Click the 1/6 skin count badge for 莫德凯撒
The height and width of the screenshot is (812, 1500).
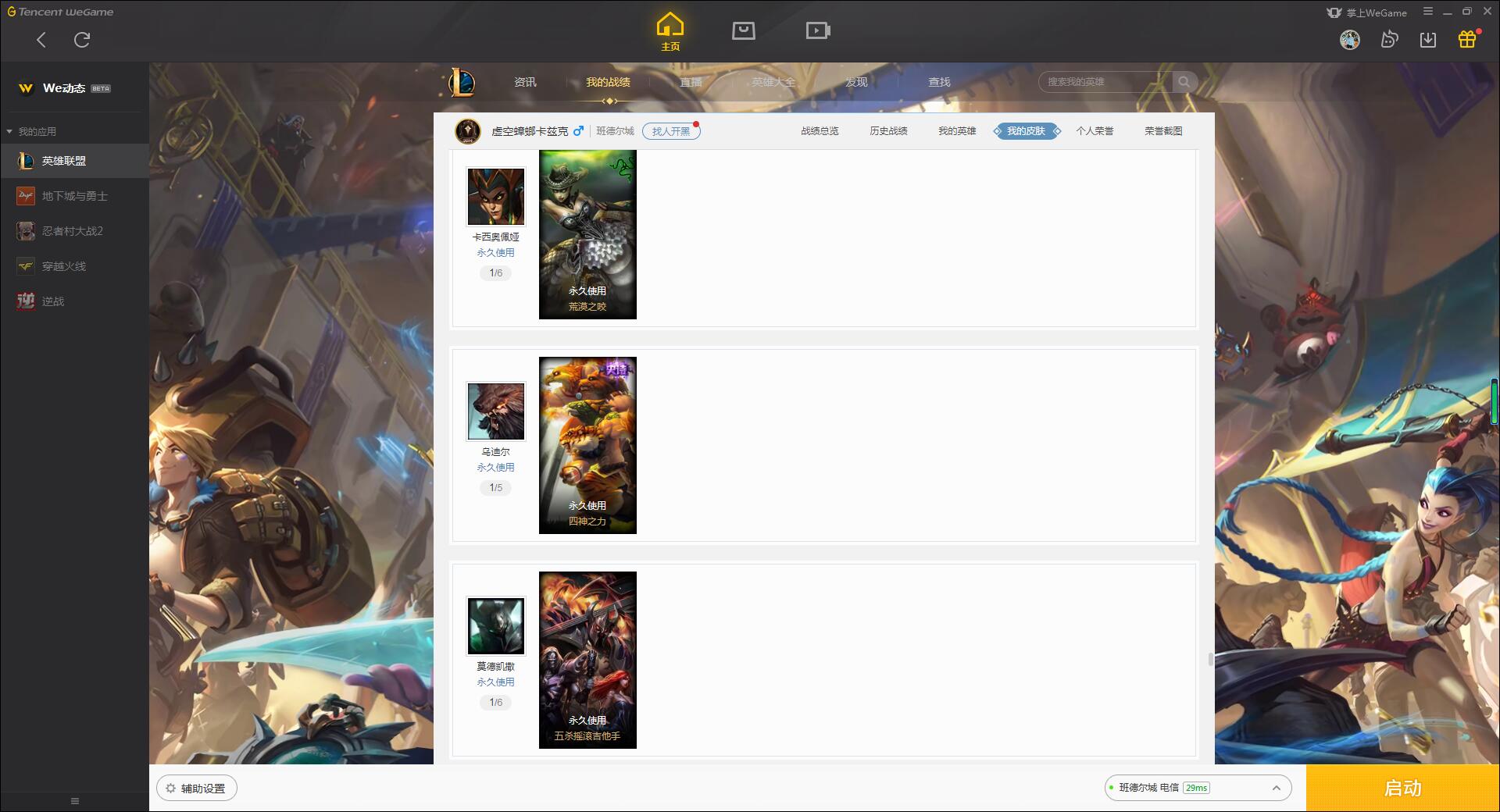495,703
